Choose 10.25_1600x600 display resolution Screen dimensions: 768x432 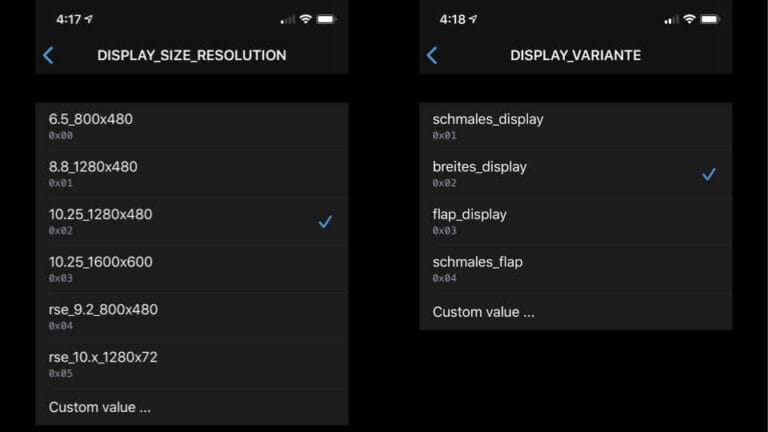point(190,269)
